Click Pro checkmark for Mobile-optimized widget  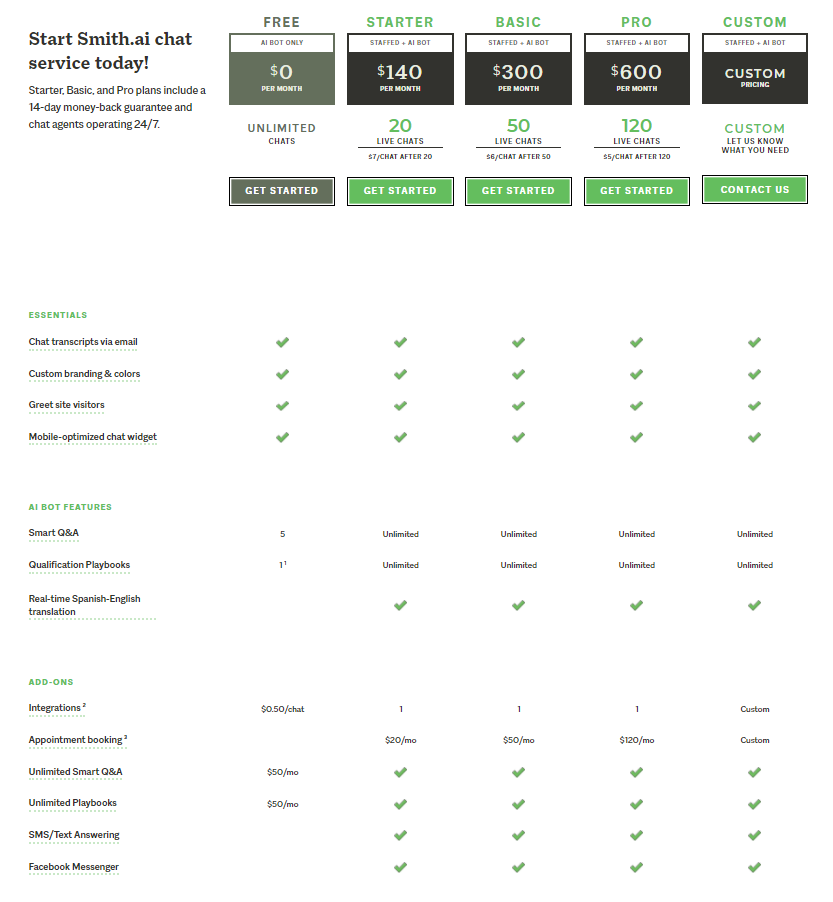pos(636,437)
